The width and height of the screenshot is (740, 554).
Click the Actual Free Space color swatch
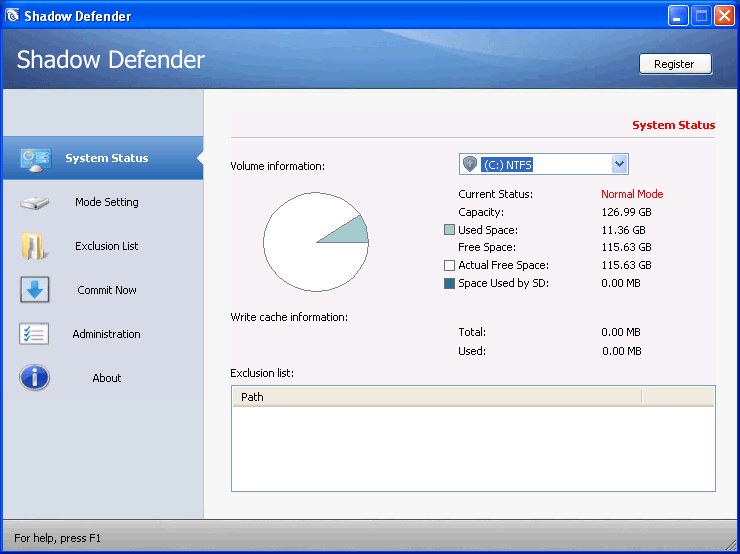point(449,265)
